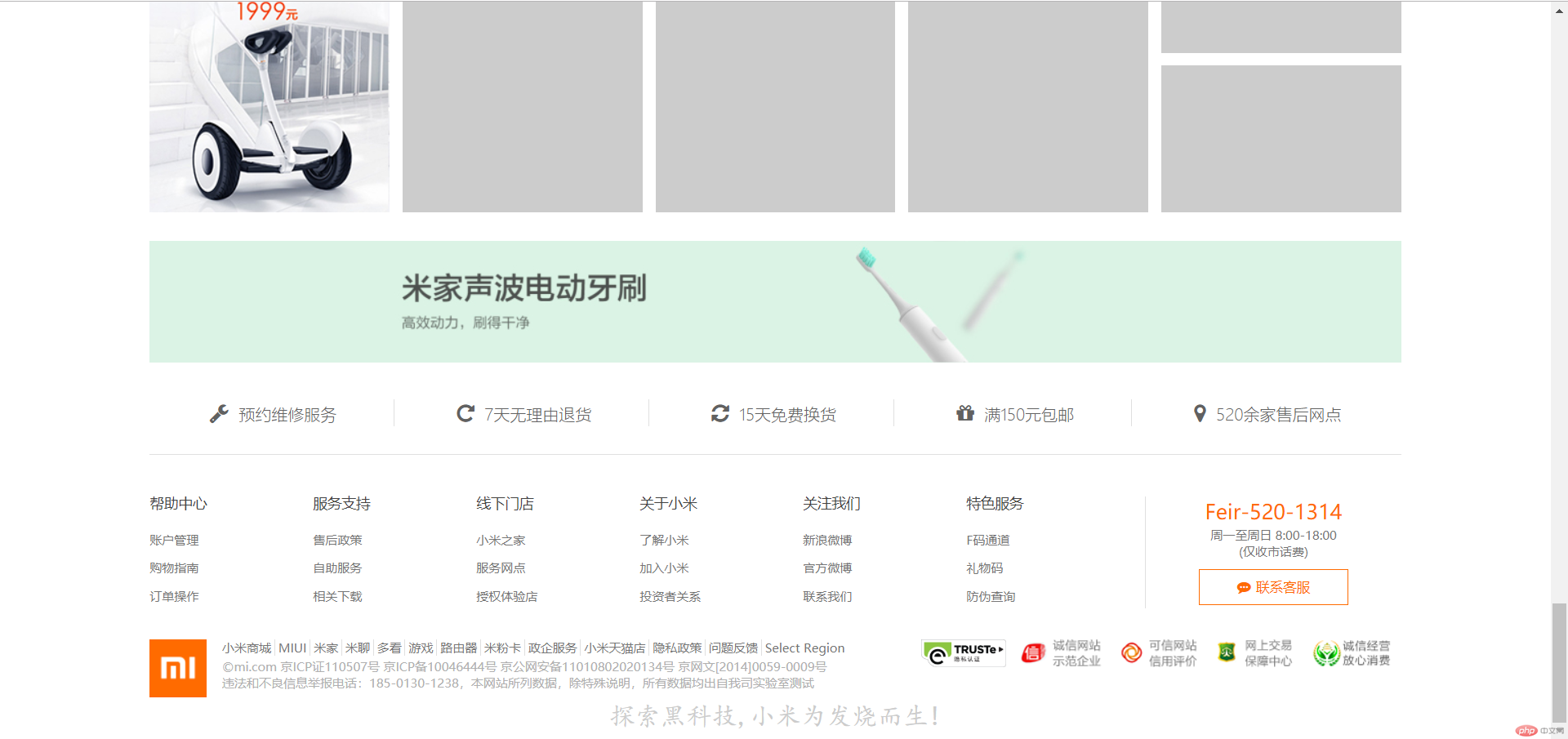The width and height of the screenshot is (1568, 739).
Task: Click the balance scooter product image
Action: [269, 106]
